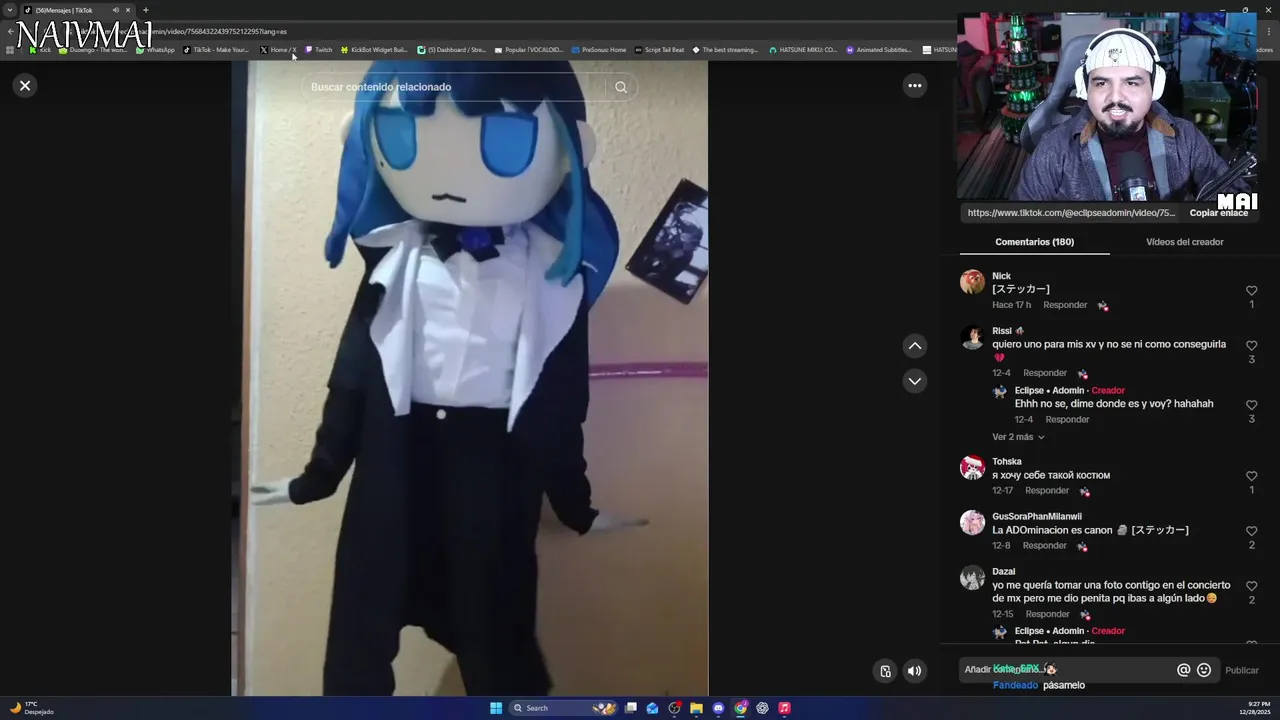This screenshot has width=1280, height=720.
Task: Open Task View from the taskbar
Action: [631, 708]
